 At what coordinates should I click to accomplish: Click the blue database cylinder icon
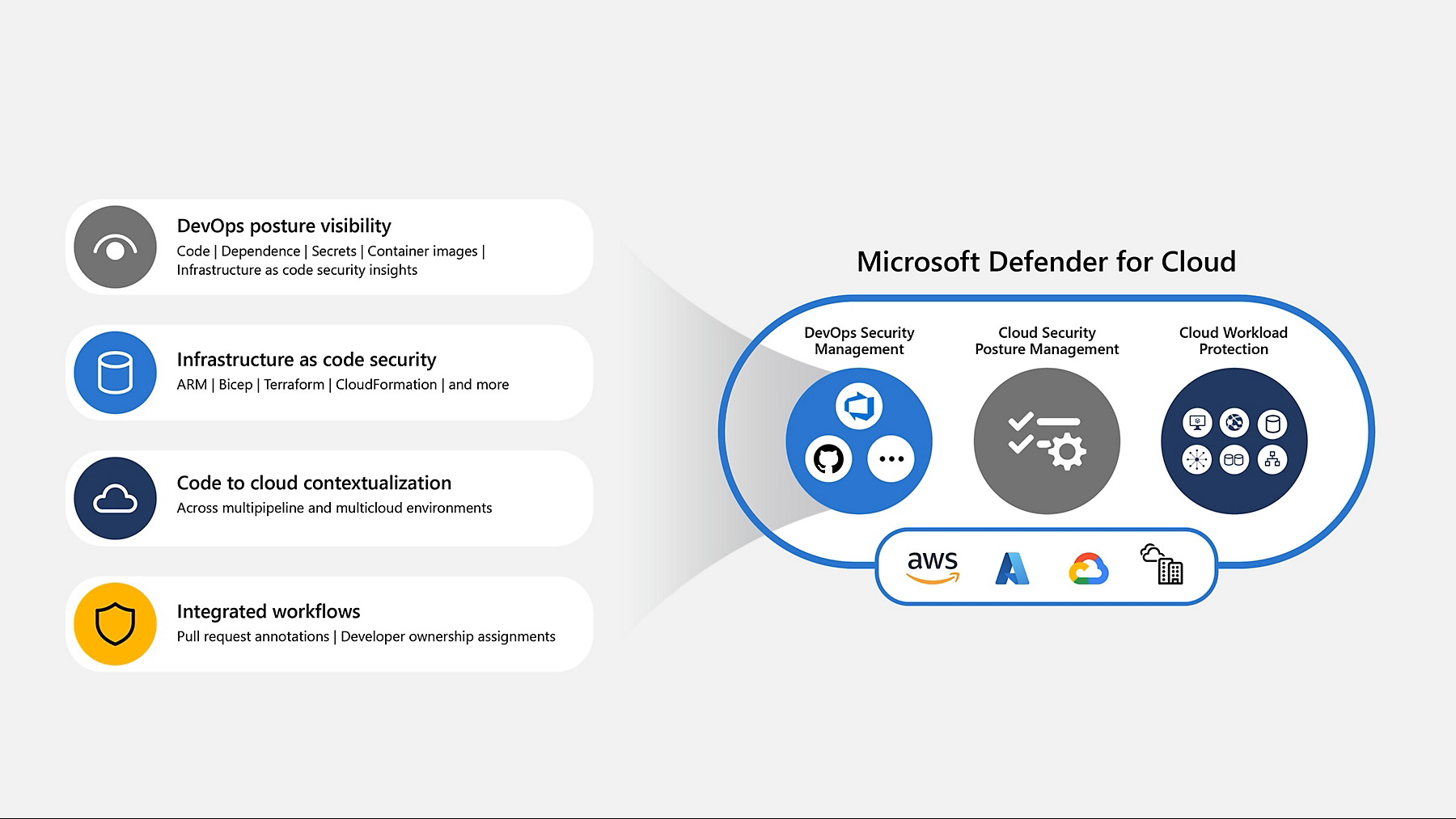coord(115,373)
